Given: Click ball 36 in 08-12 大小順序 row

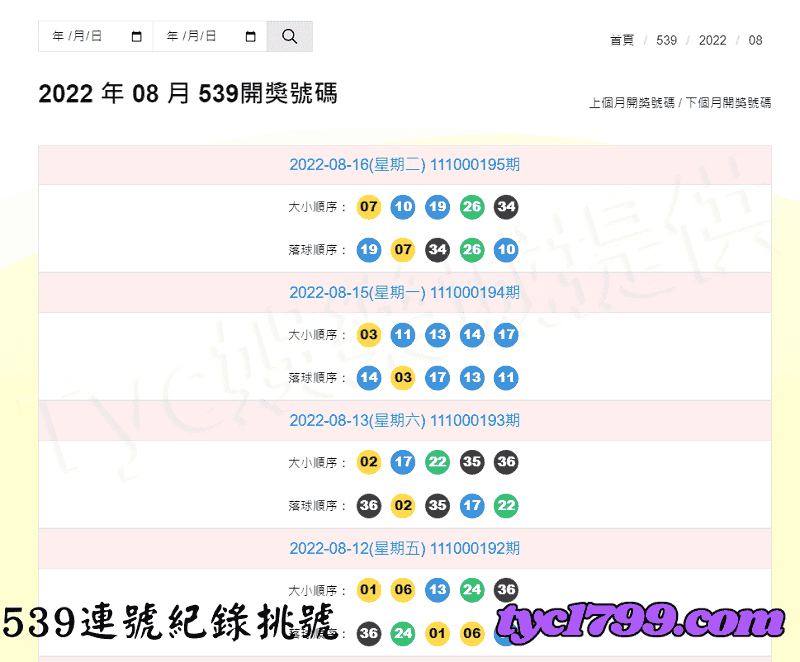Looking at the screenshot, I should pos(506,591).
